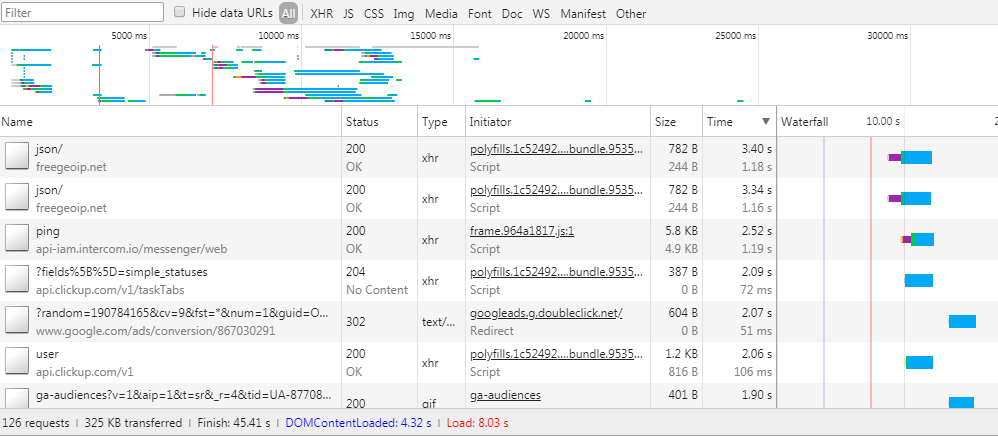Open the frame.964a1817.js:1 initiator link

[x=522, y=231]
